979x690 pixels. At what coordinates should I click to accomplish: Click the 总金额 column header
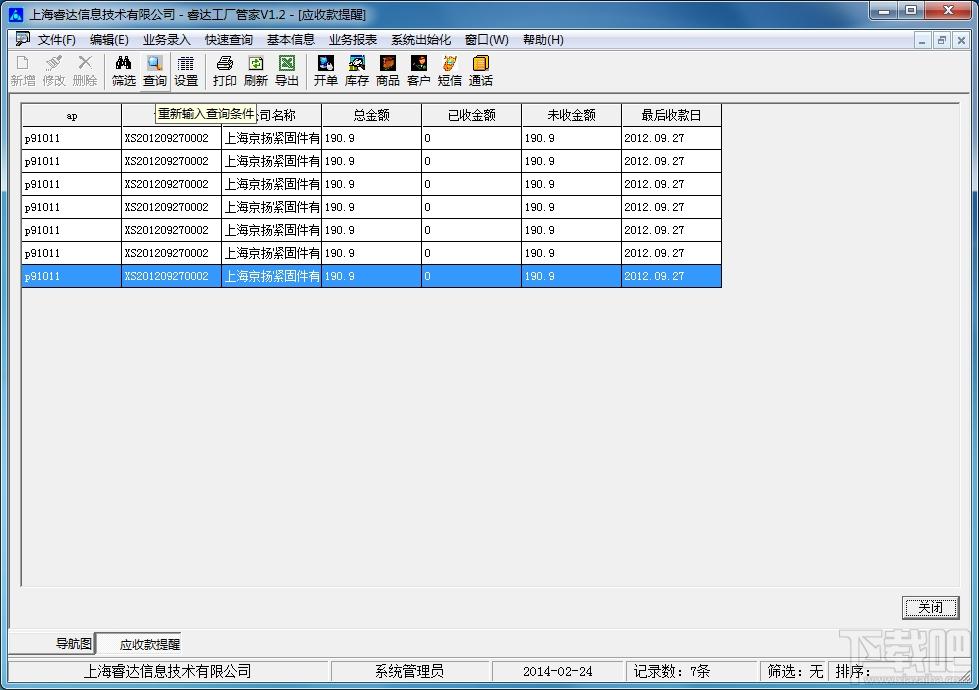point(371,116)
